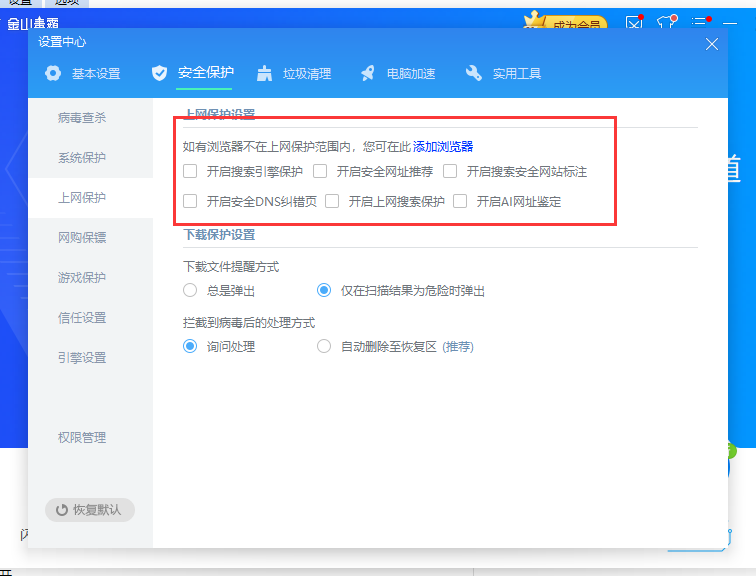Select the 询问处理 radio option

190,346
